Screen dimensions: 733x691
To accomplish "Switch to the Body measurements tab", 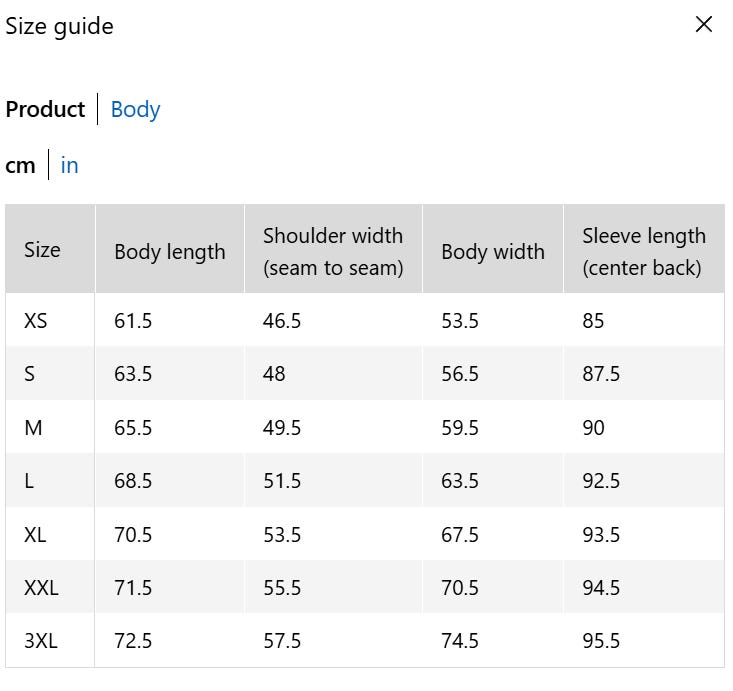I will (x=135, y=109).
